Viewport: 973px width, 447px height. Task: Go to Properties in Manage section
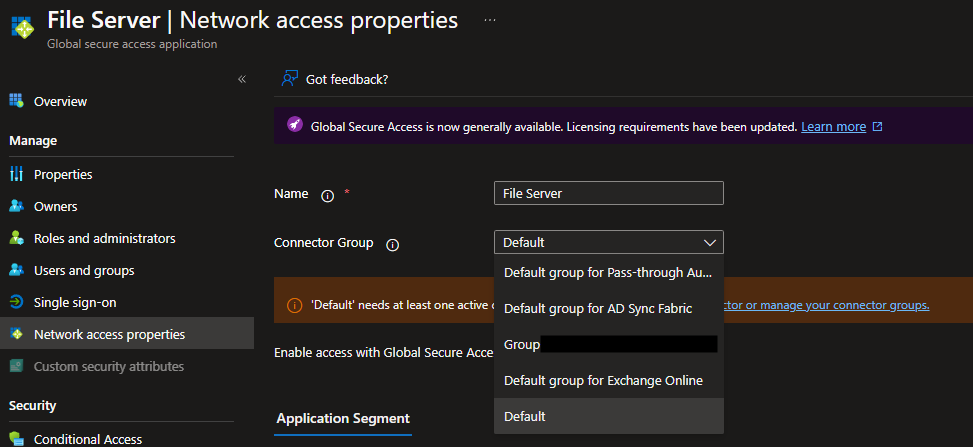63,174
